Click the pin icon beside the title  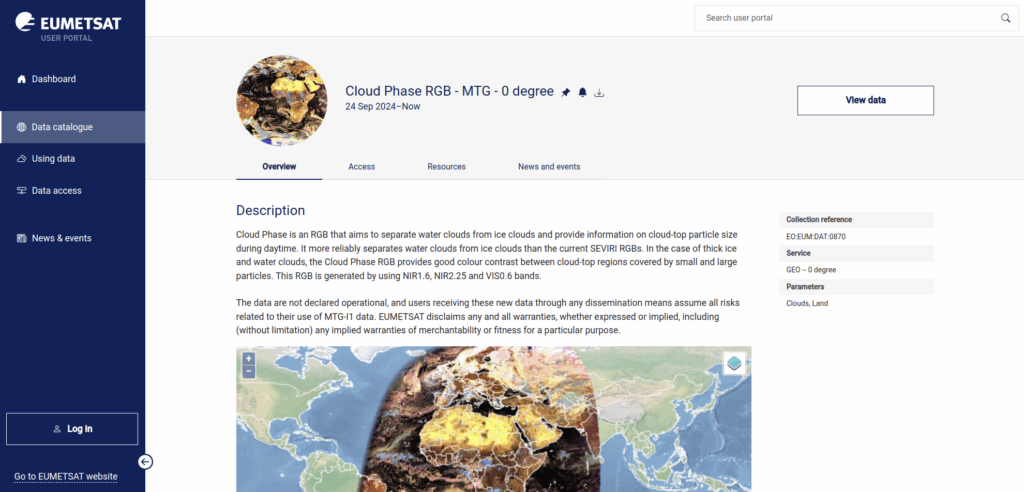tap(566, 92)
